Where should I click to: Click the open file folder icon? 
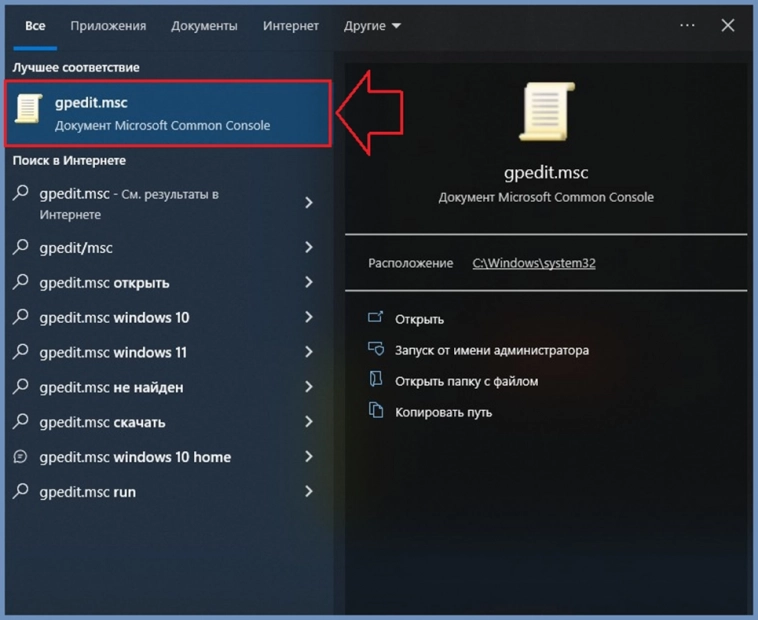click(x=376, y=379)
